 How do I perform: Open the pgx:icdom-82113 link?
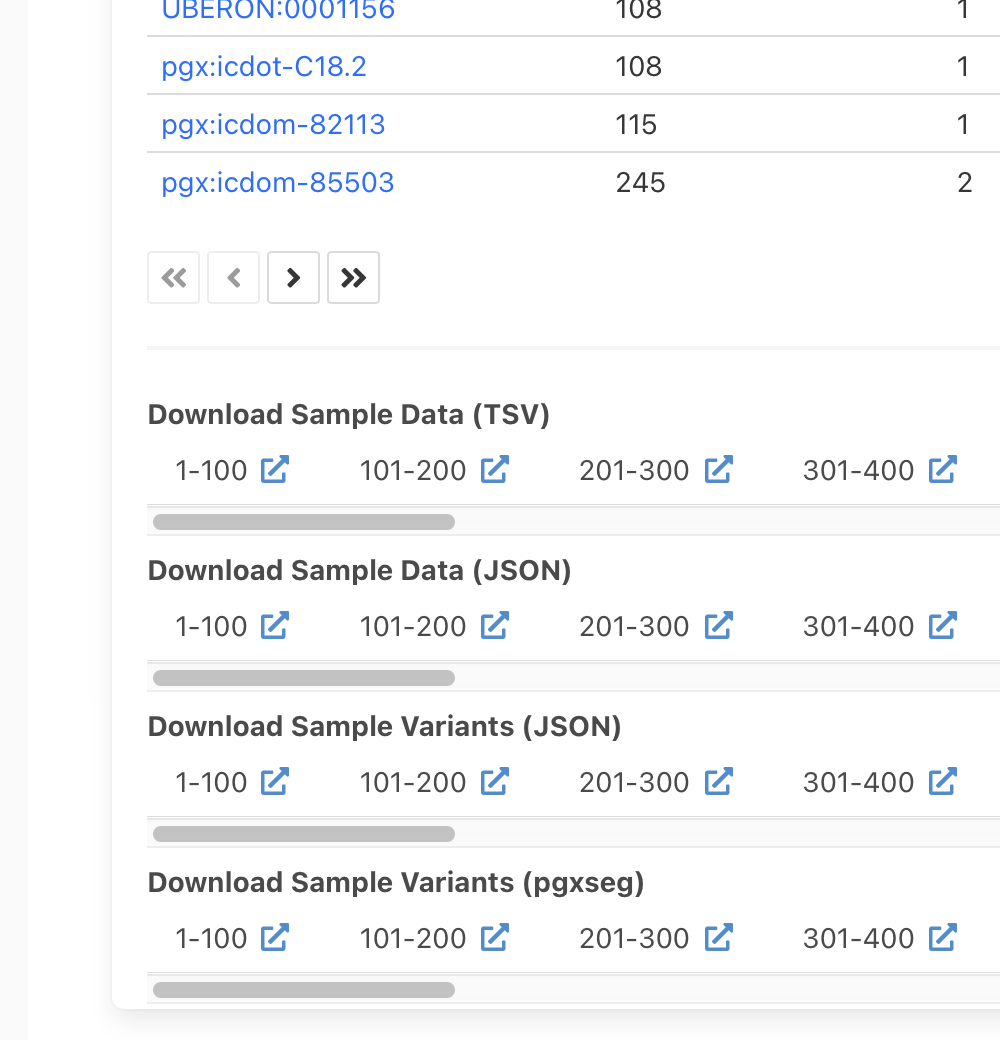pyautogui.click(x=273, y=125)
